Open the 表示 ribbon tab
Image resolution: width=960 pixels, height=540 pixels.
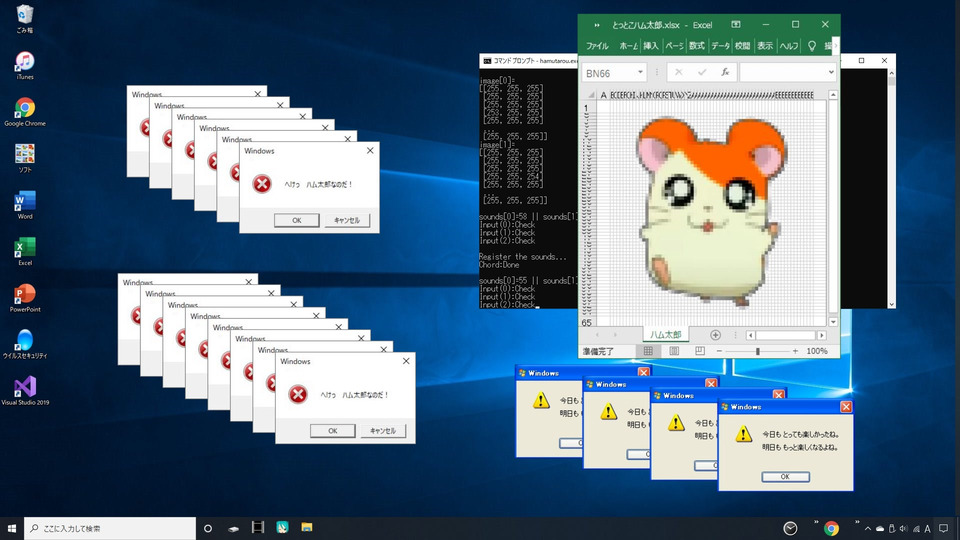765,46
